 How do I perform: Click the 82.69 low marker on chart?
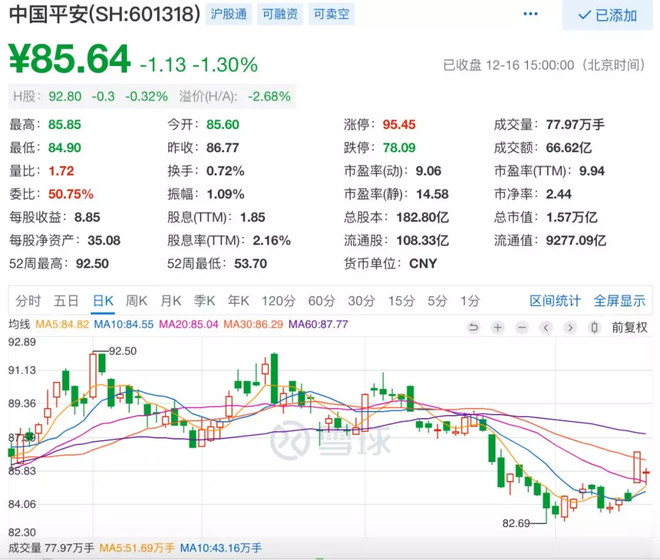click(516, 523)
